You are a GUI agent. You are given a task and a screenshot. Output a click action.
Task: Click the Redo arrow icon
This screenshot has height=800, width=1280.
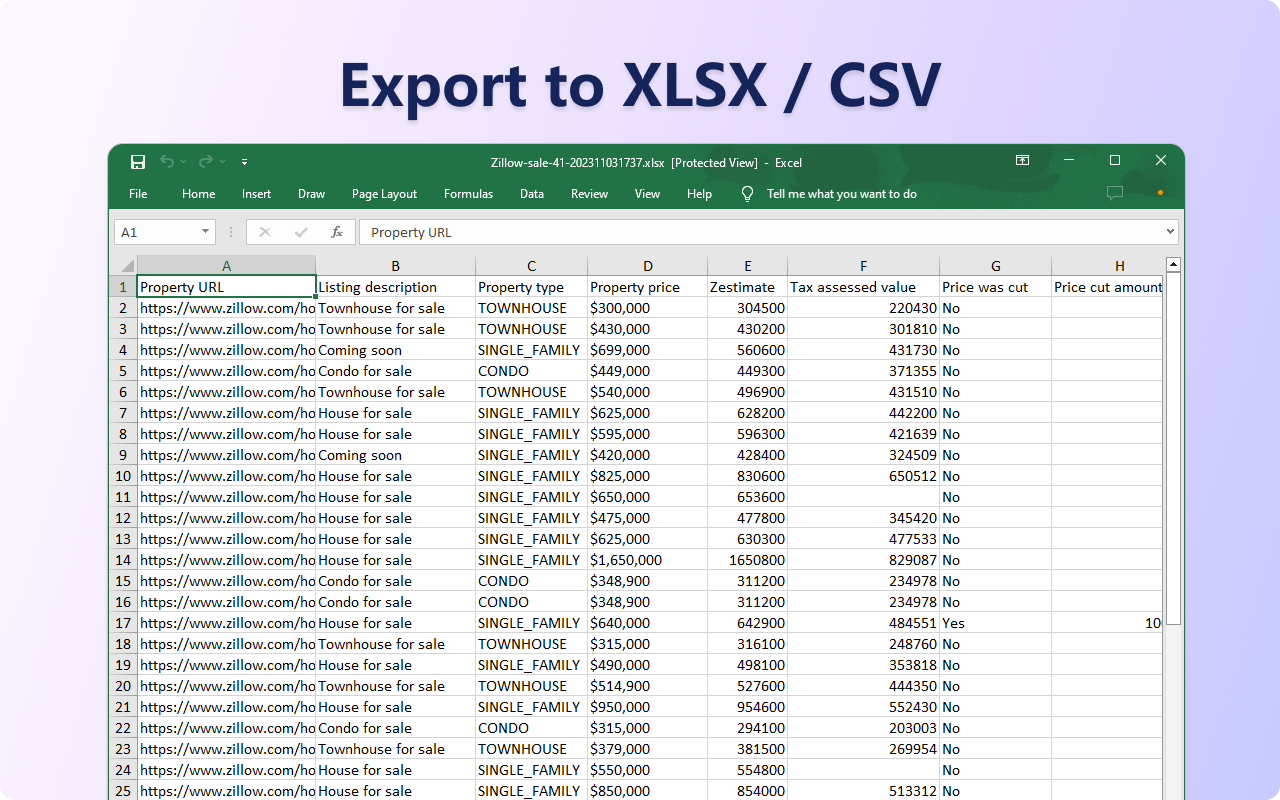tap(205, 162)
